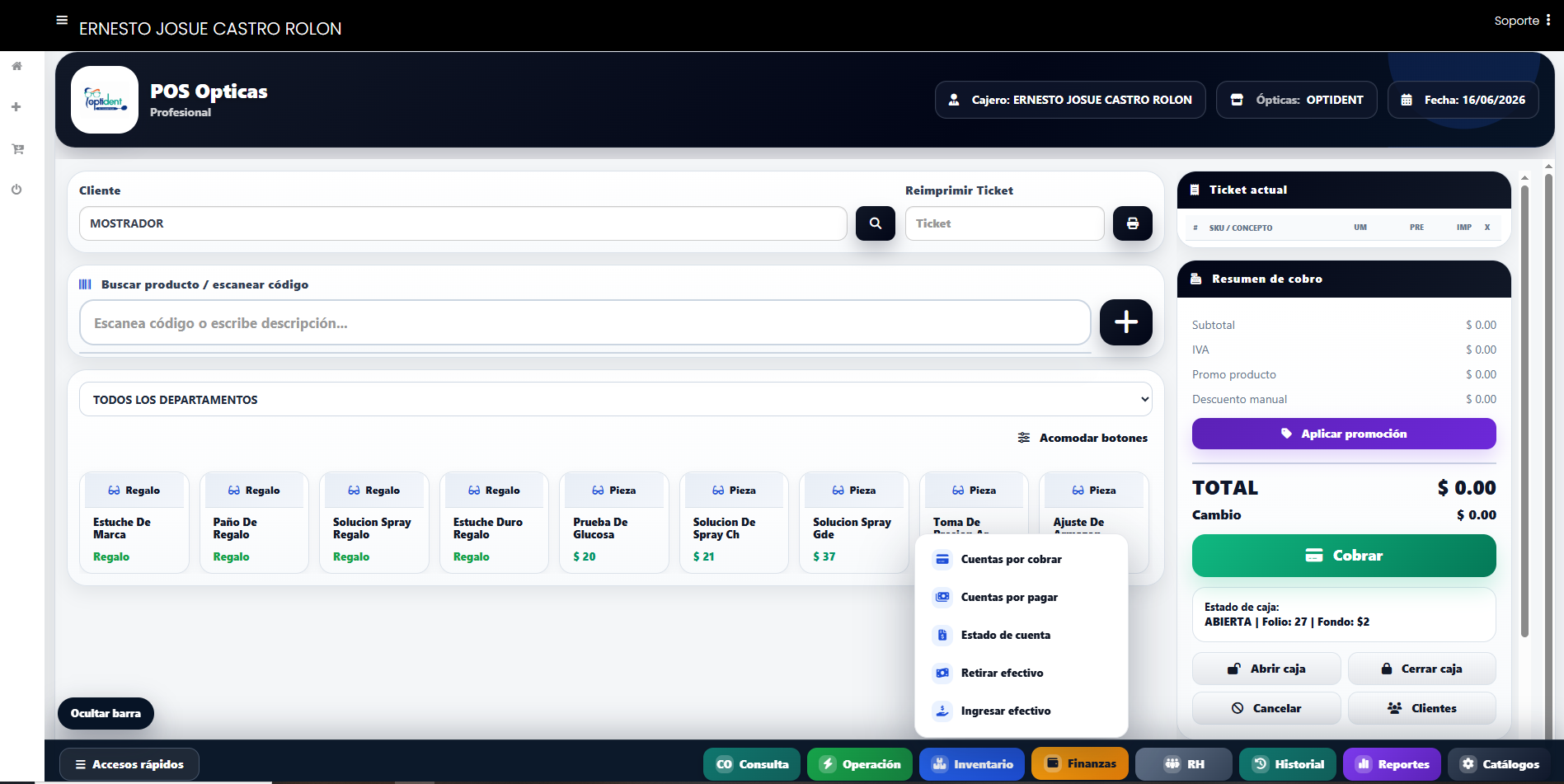Click the plus button to add product
The image size is (1564, 784).
point(1126,322)
